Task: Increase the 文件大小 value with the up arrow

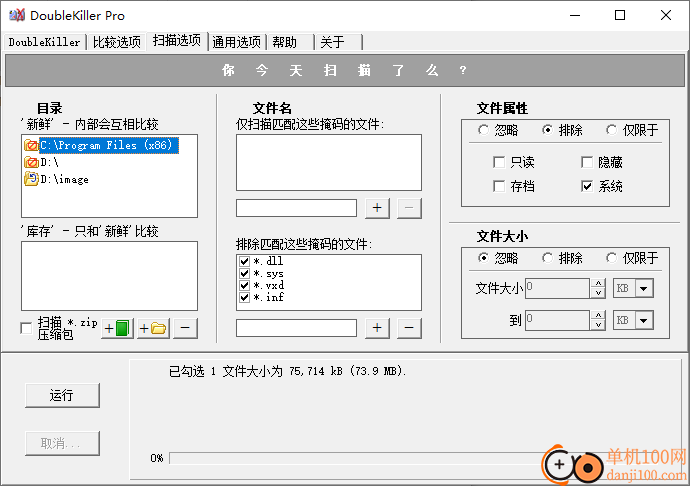Action: pyautogui.click(x=598, y=284)
